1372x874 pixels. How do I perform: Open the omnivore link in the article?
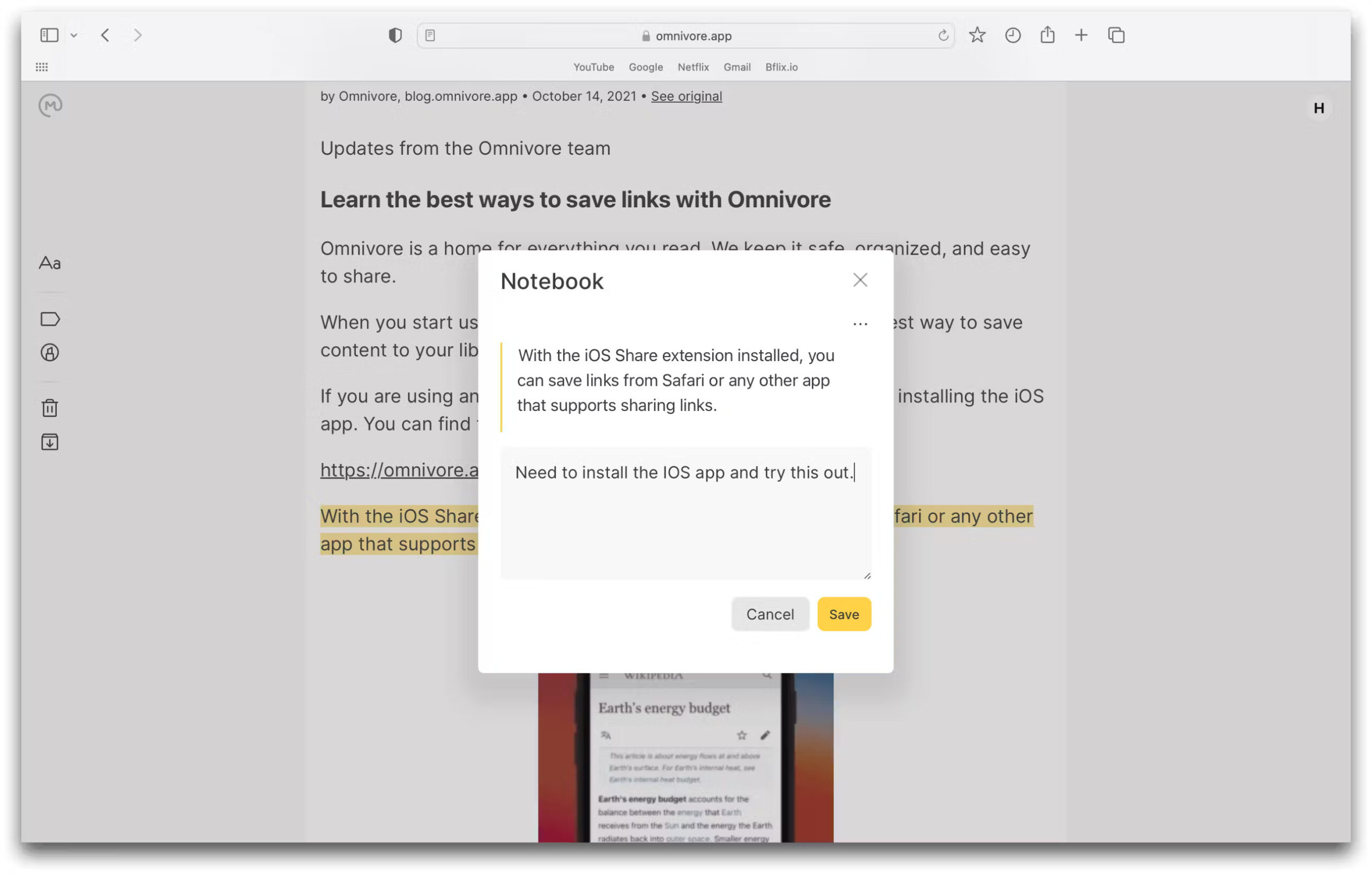399,470
